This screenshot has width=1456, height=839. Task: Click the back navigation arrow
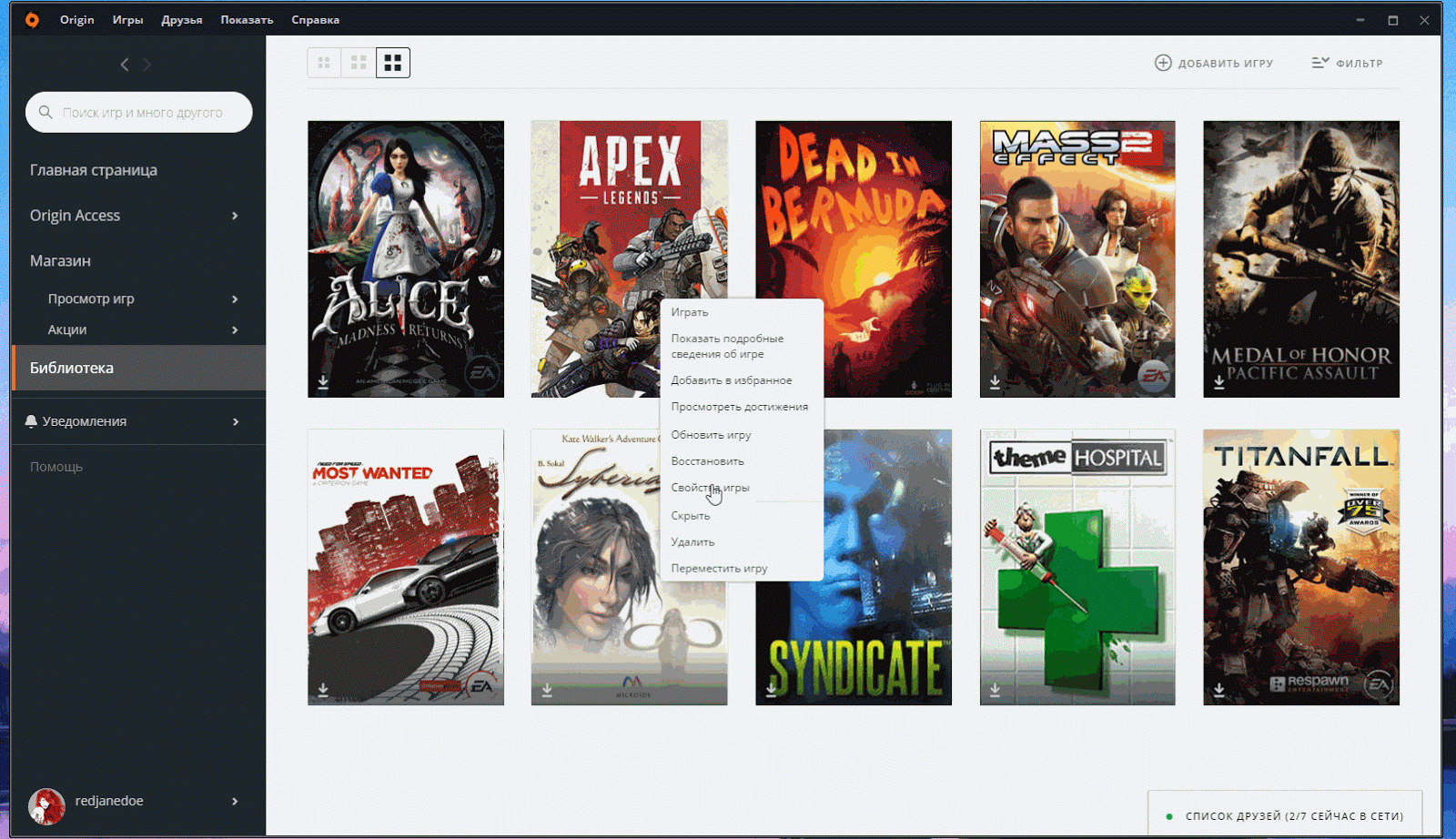[x=125, y=65]
